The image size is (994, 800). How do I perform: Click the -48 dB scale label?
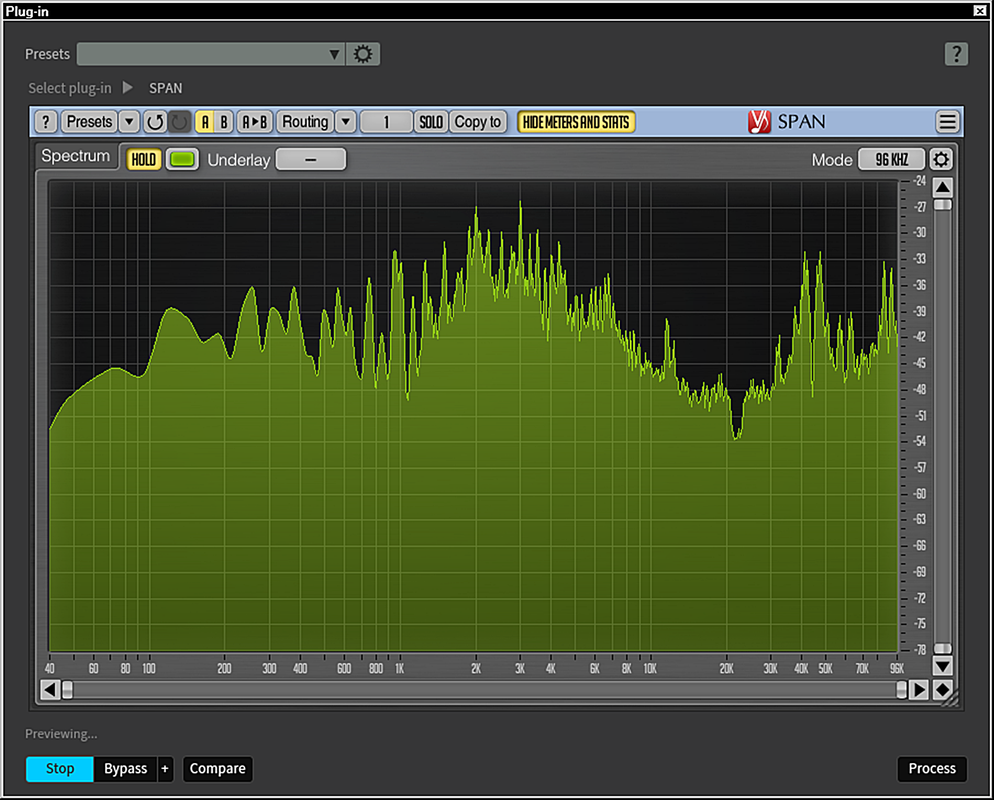920,389
